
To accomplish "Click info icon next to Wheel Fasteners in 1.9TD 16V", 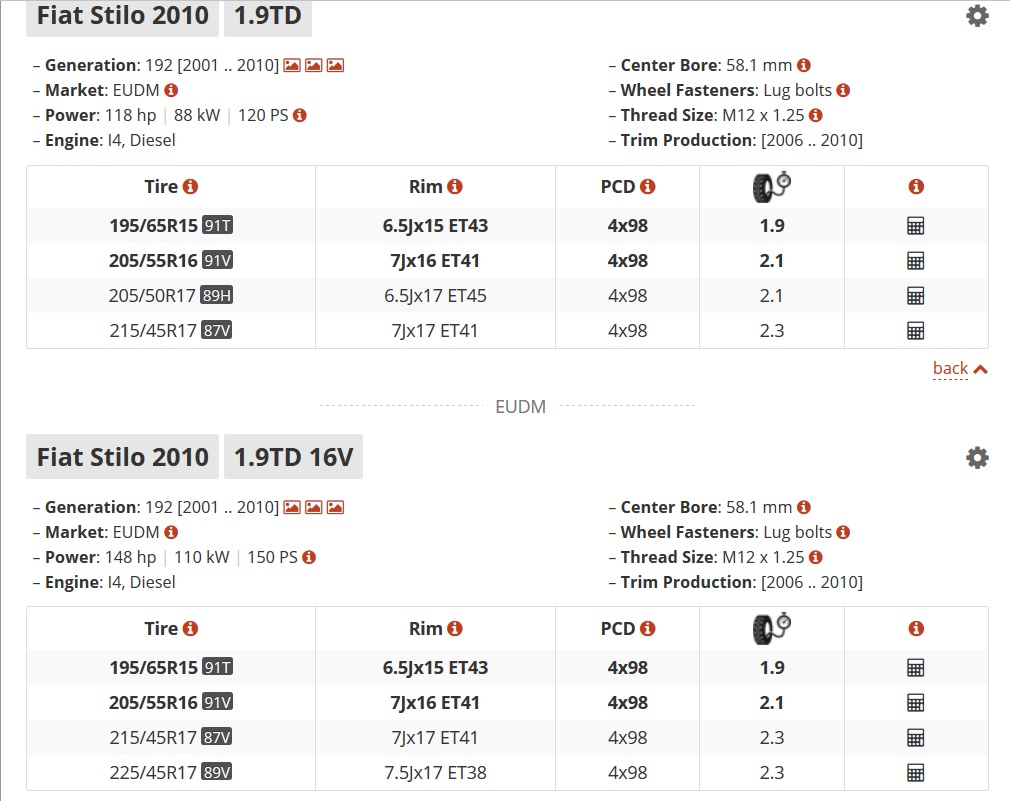I will coord(843,532).
